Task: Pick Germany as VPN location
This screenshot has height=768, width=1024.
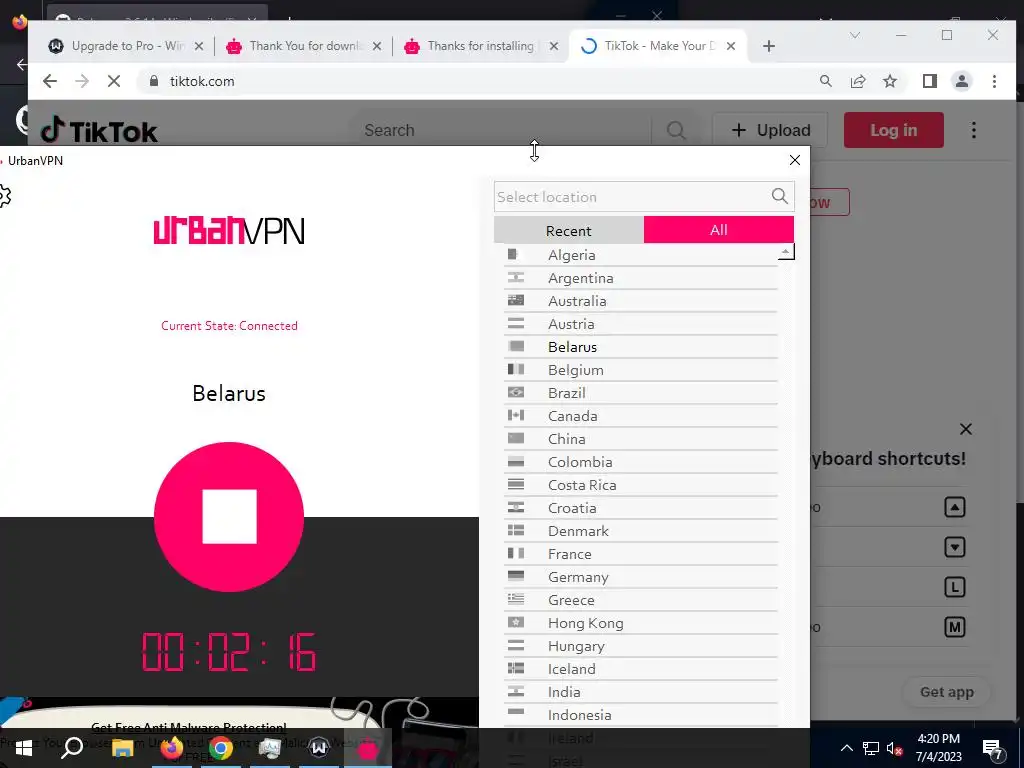Action: tap(641, 577)
